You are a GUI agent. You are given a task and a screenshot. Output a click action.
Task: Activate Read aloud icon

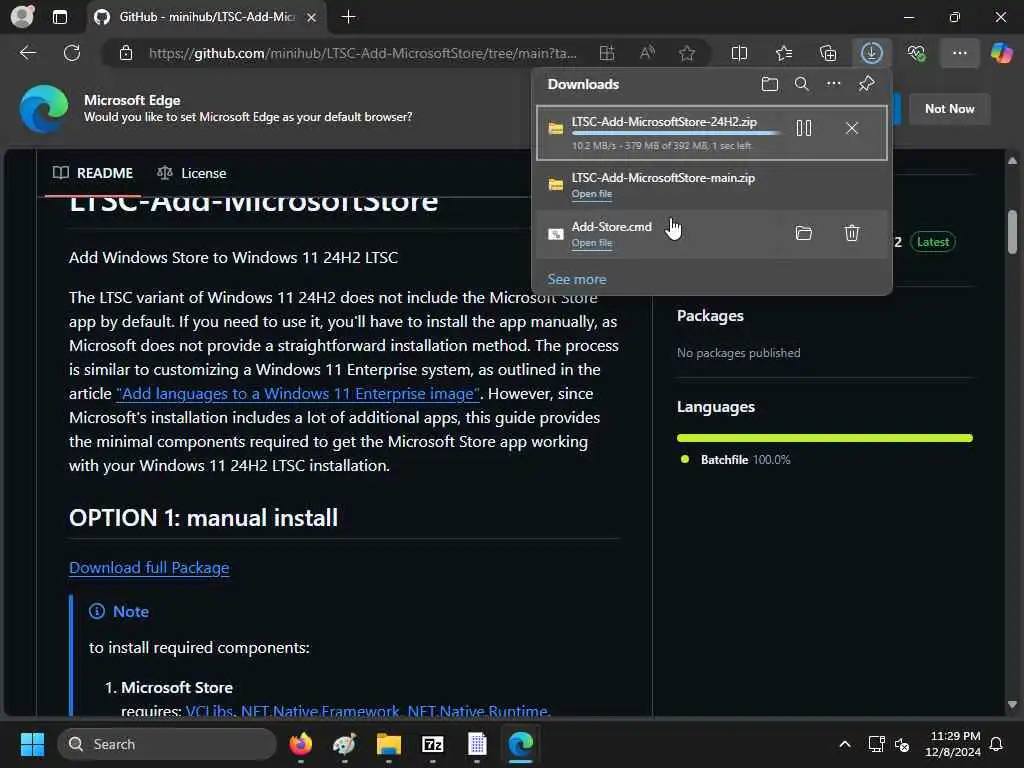(x=647, y=53)
